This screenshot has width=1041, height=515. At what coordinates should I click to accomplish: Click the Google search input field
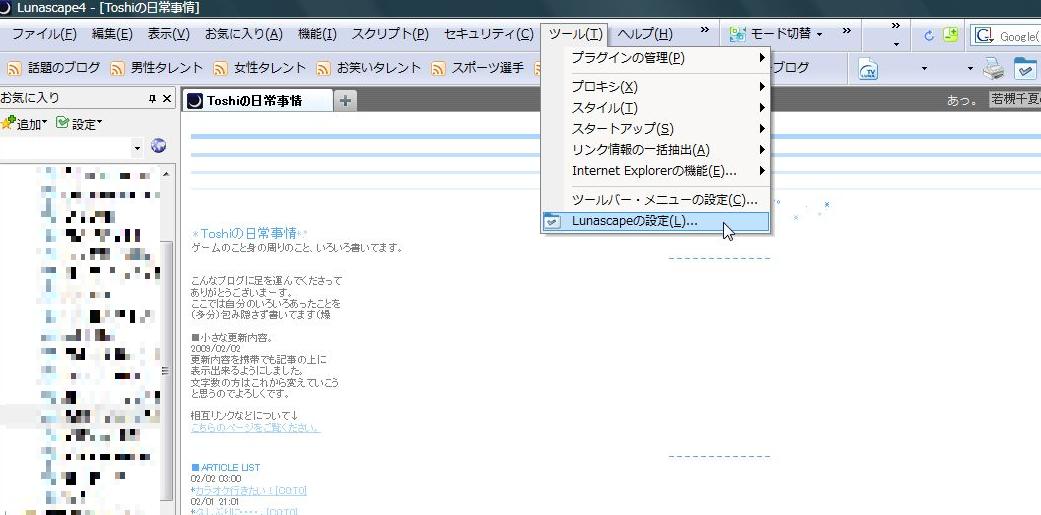[1018, 37]
